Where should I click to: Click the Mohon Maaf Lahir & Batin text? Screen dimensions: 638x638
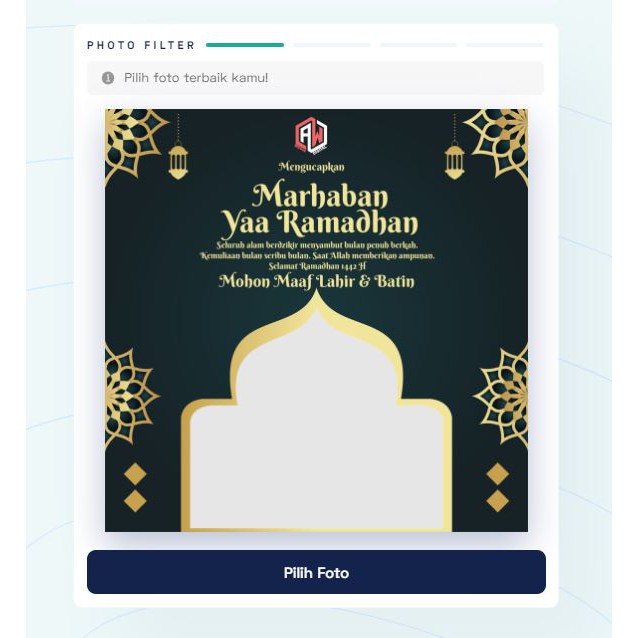point(317,282)
